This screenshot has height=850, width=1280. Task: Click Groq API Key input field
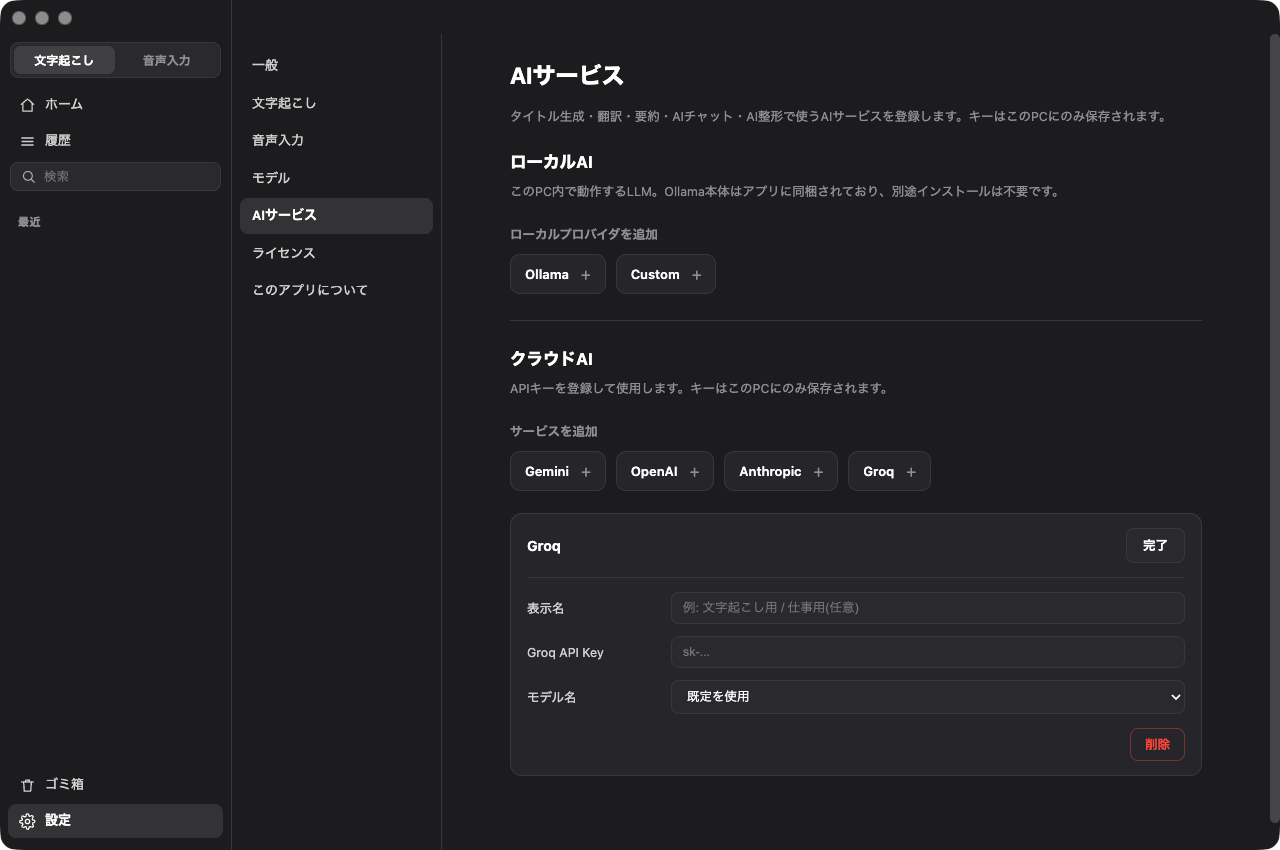coord(927,652)
